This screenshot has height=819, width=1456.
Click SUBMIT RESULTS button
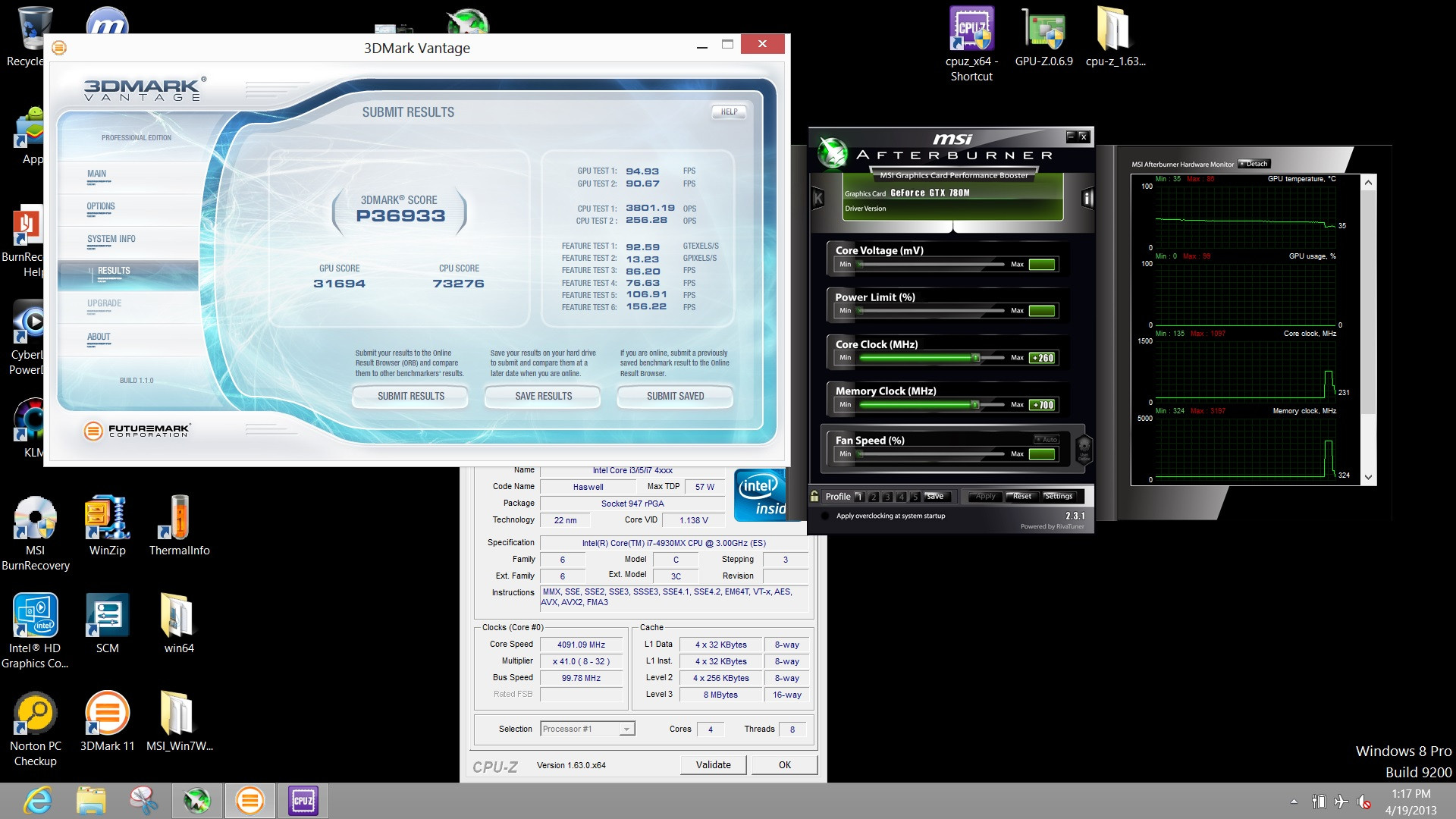(x=410, y=396)
